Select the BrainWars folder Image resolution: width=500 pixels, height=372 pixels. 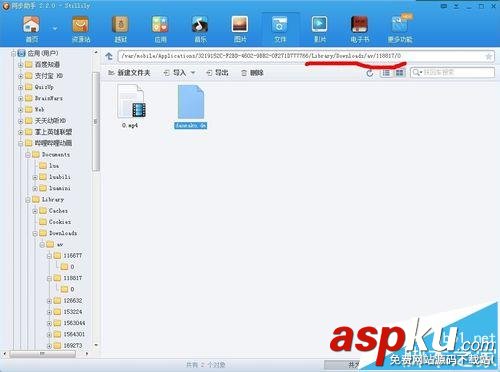[x=45, y=98]
